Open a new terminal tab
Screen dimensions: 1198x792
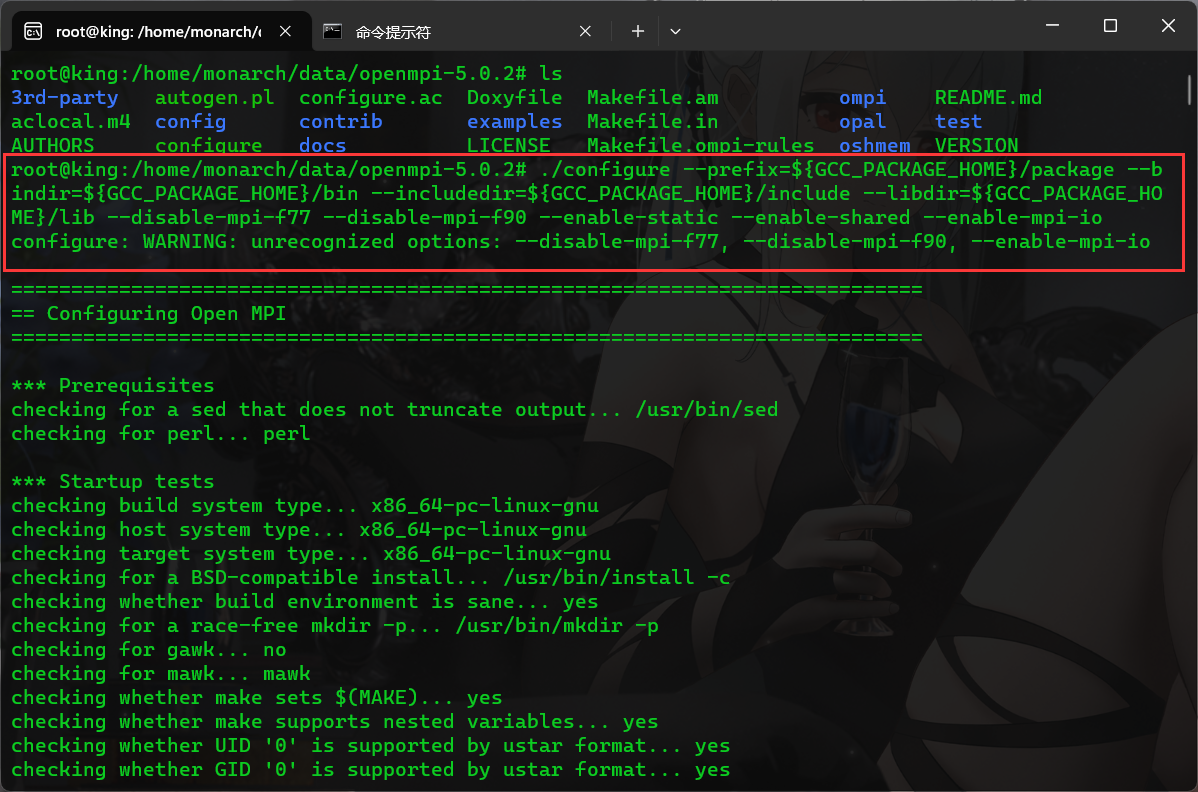pyautogui.click(x=637, y=31)
